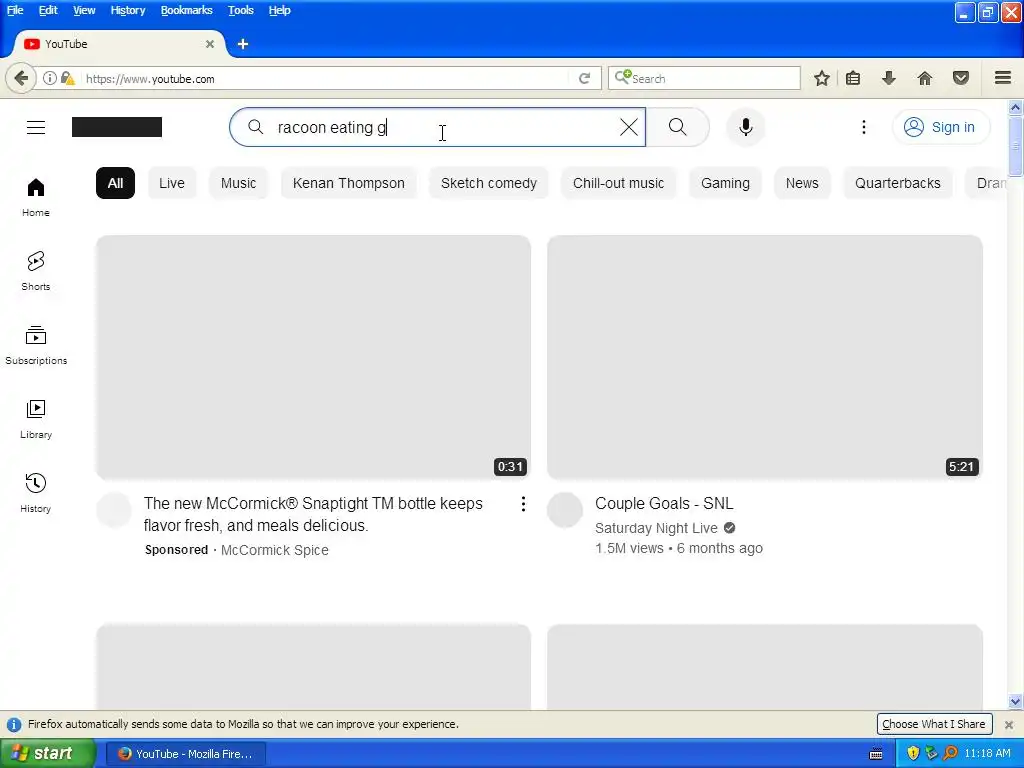Click the McCormick Spice advertiser name
The width and height of the screenshot is (1024, 768).
274,550
